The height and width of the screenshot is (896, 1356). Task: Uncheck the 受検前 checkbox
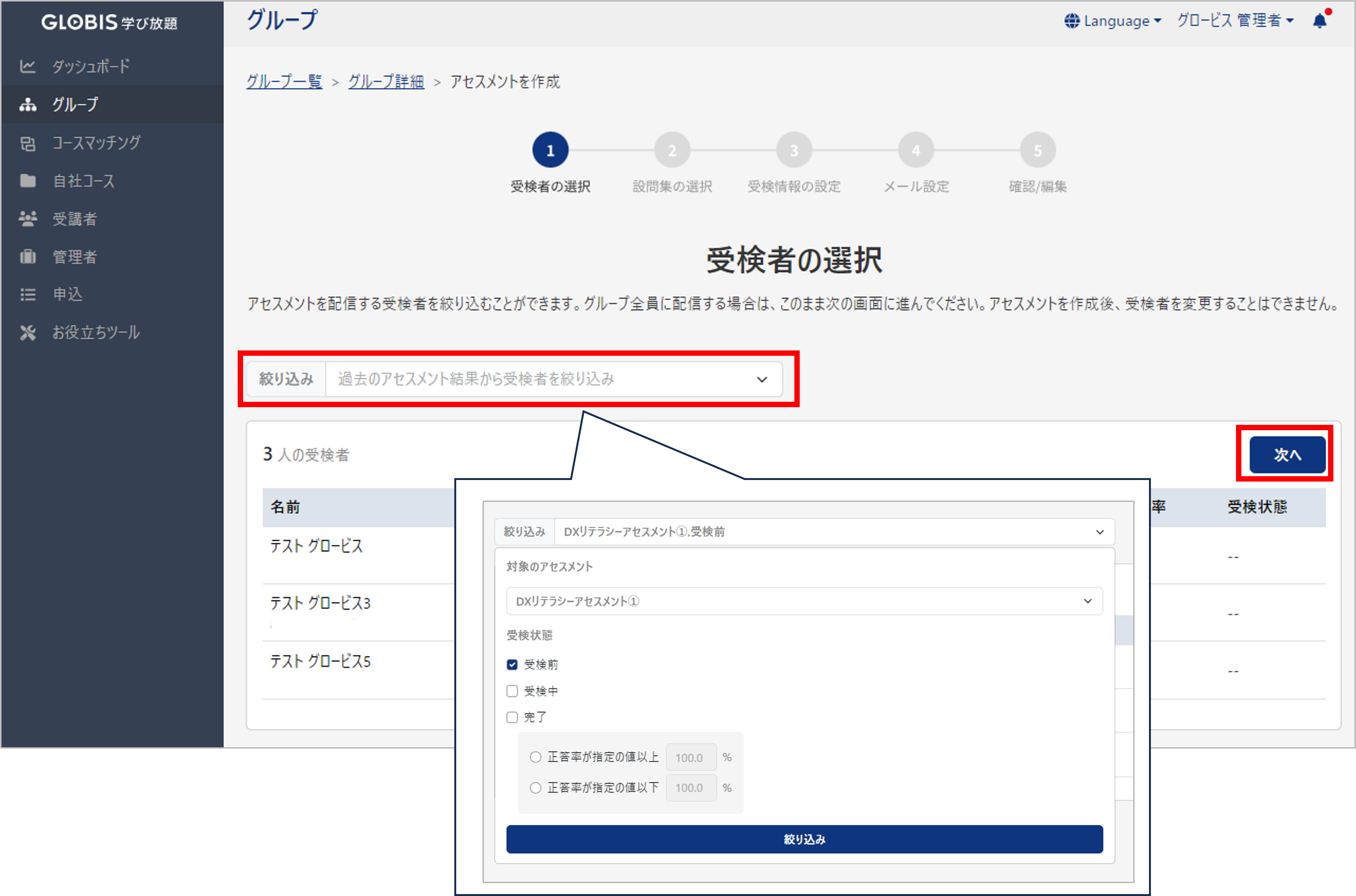[512, 664]
